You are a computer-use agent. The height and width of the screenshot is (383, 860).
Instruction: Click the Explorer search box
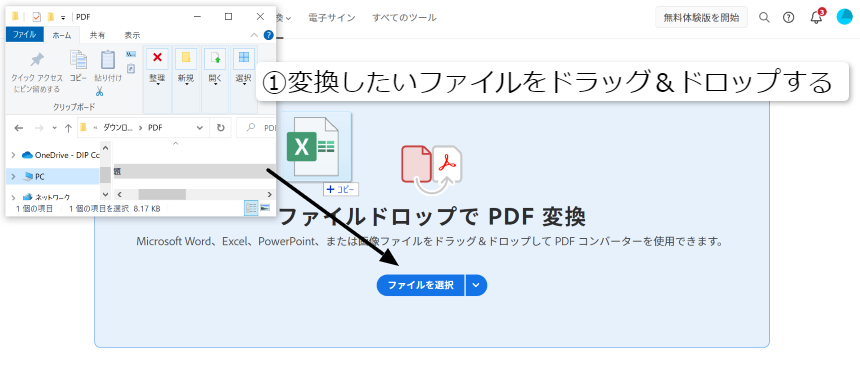point(257,128)
